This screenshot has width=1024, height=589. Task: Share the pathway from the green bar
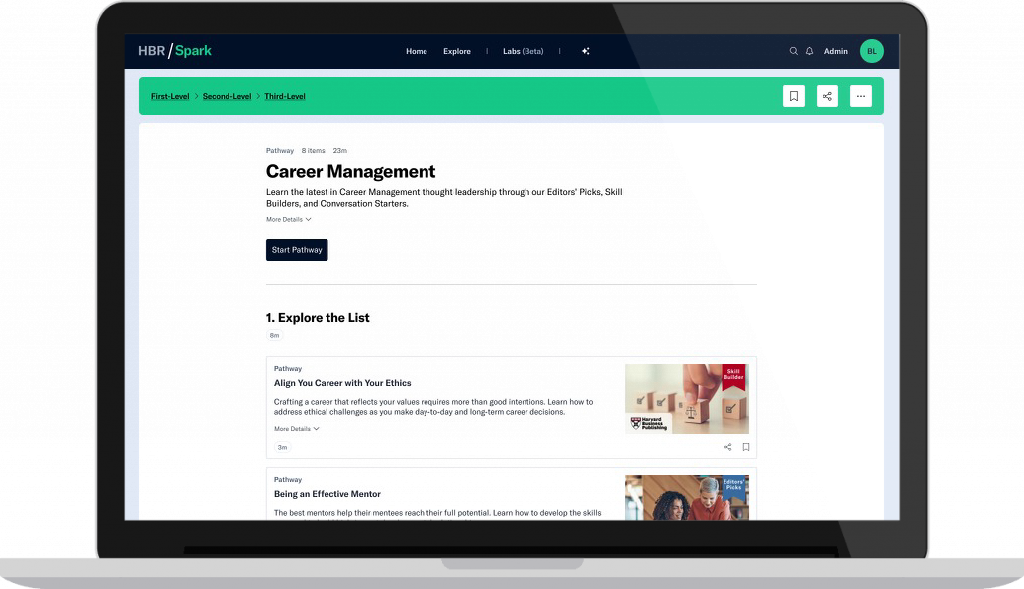click(x=827, y=96)
